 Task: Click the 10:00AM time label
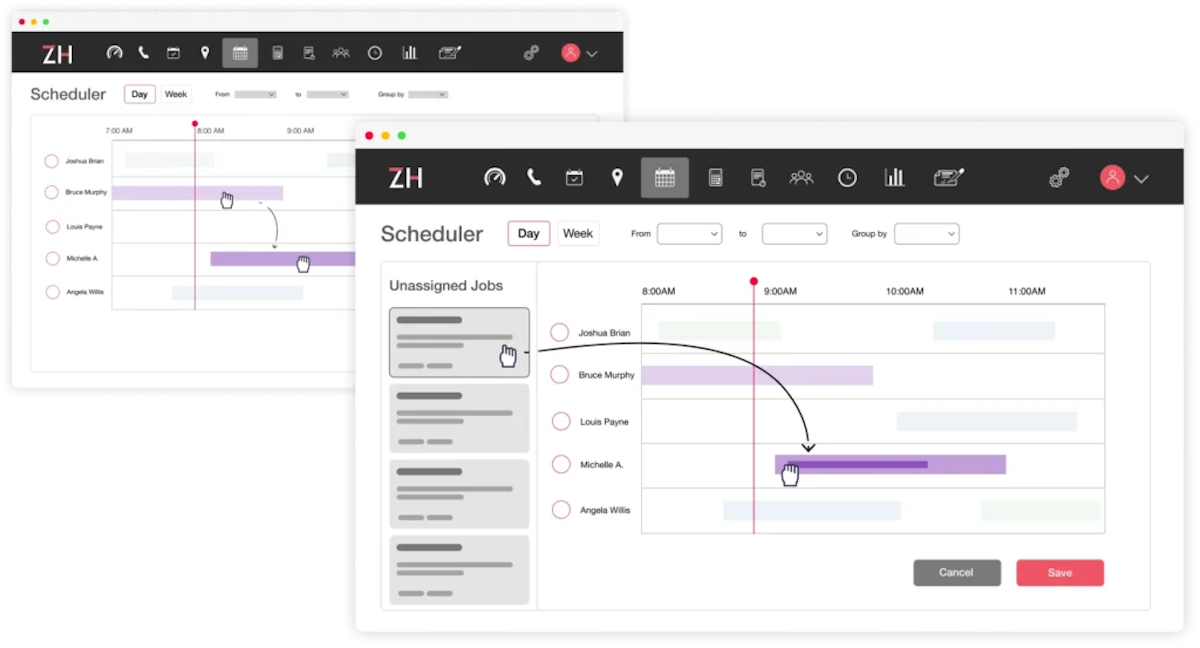[905, 291]
